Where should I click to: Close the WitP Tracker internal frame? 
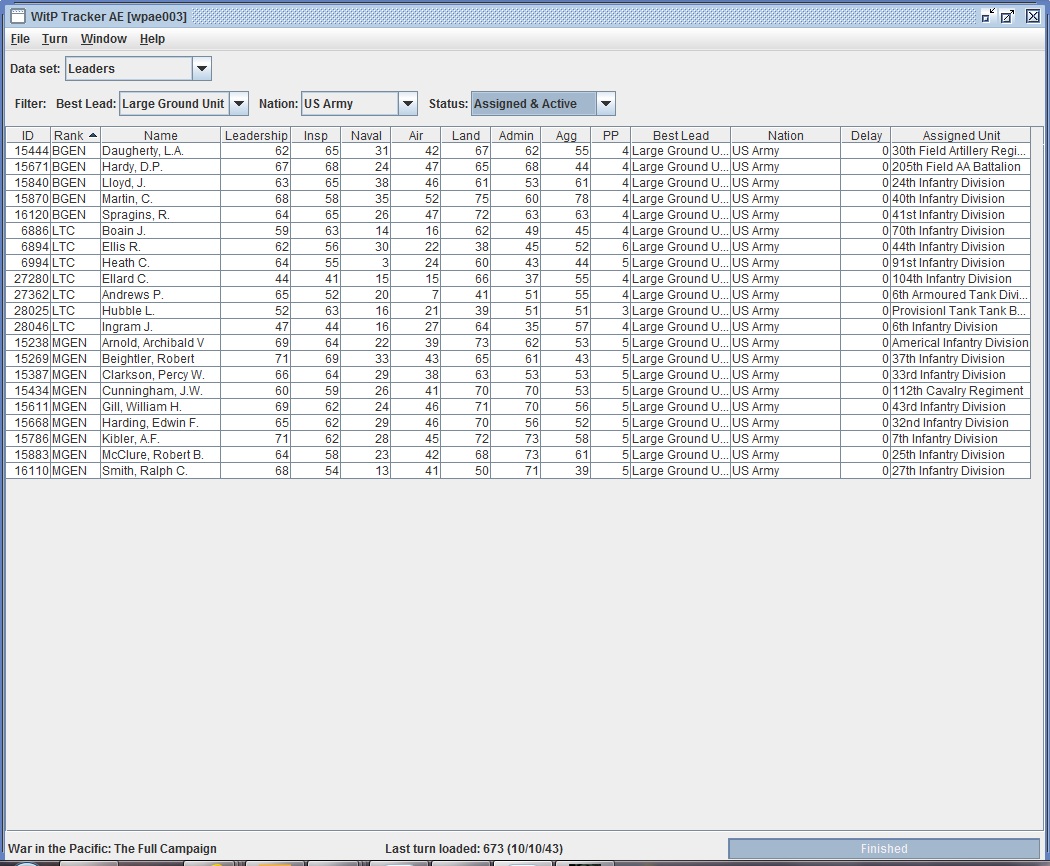[x=1033, y=16]
